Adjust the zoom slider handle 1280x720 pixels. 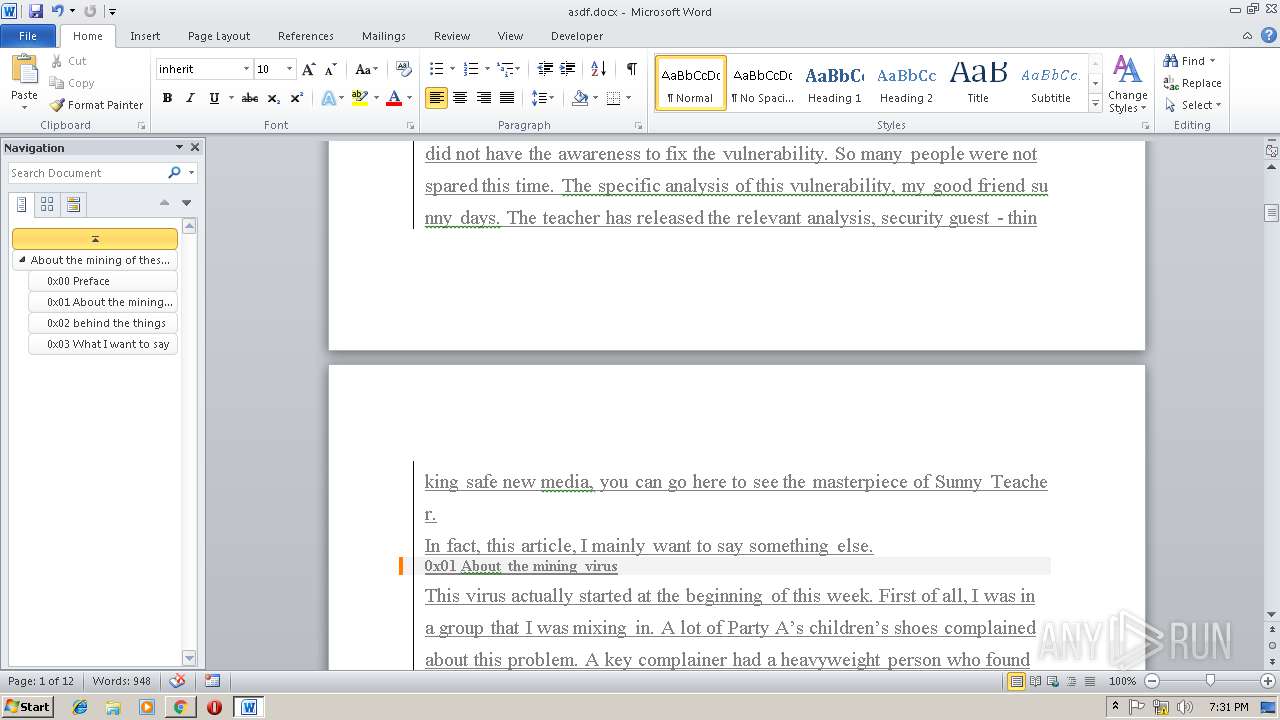pyautogui.click(x=1210, y=681)
